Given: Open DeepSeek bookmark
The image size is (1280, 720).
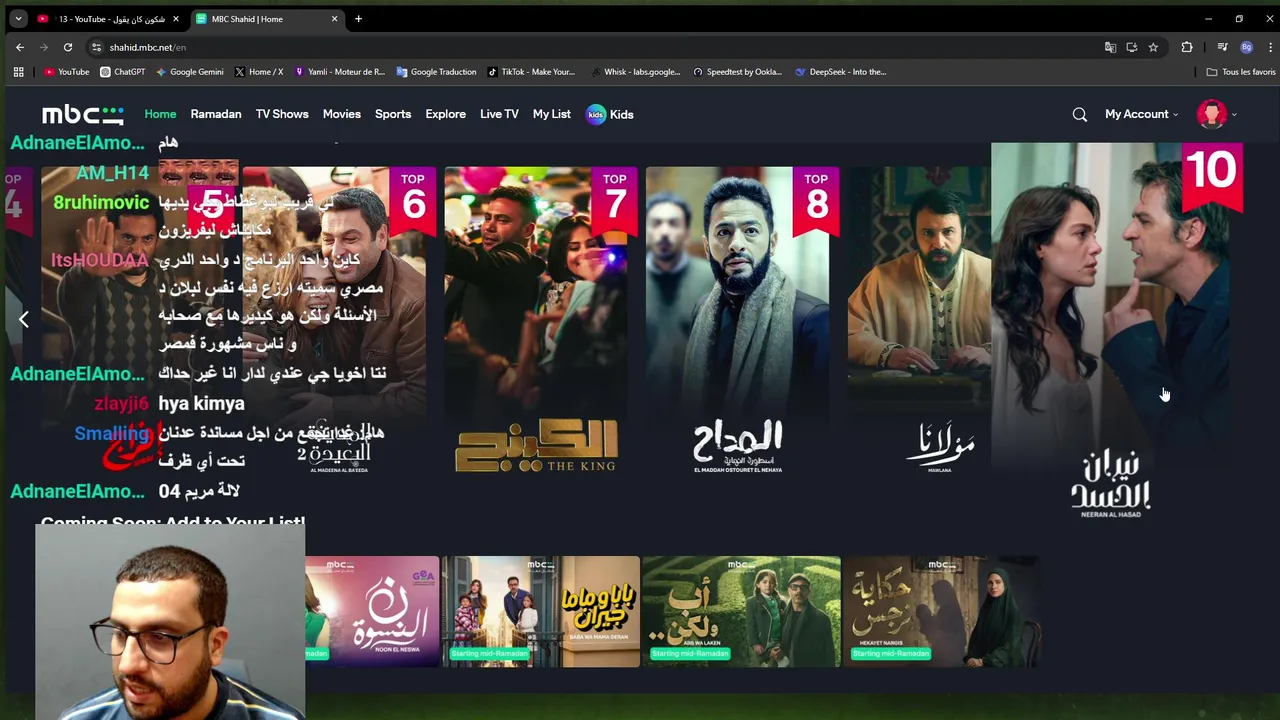Looking at the screenshot, I should pyautogui.click(x=840, y=72).
